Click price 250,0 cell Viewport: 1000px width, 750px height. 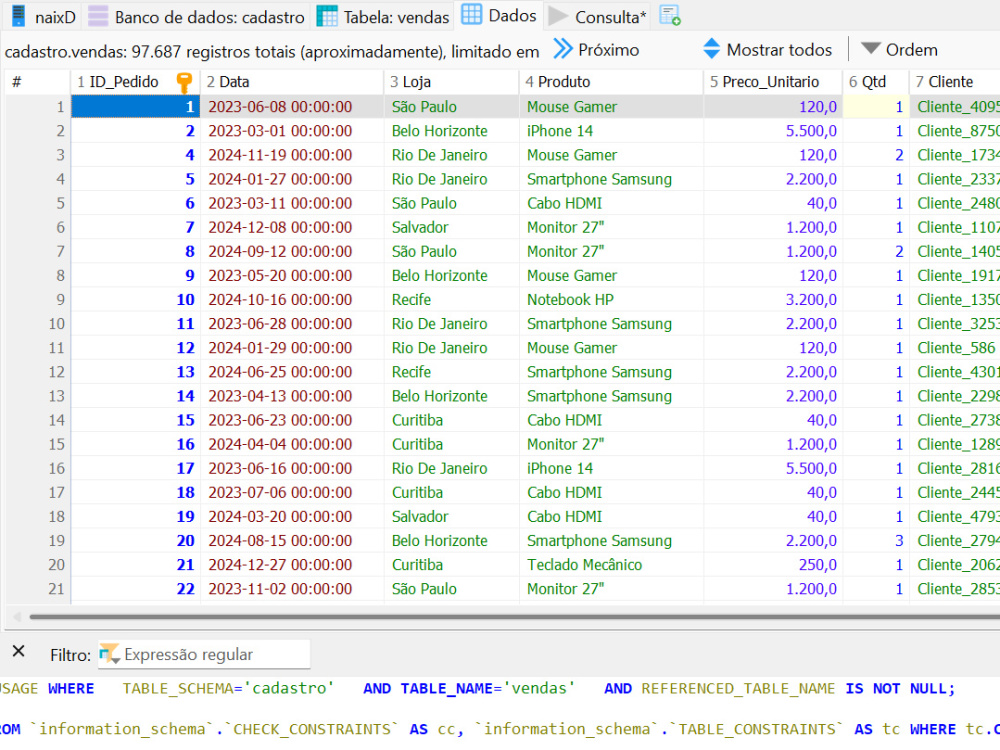point(773,565)
